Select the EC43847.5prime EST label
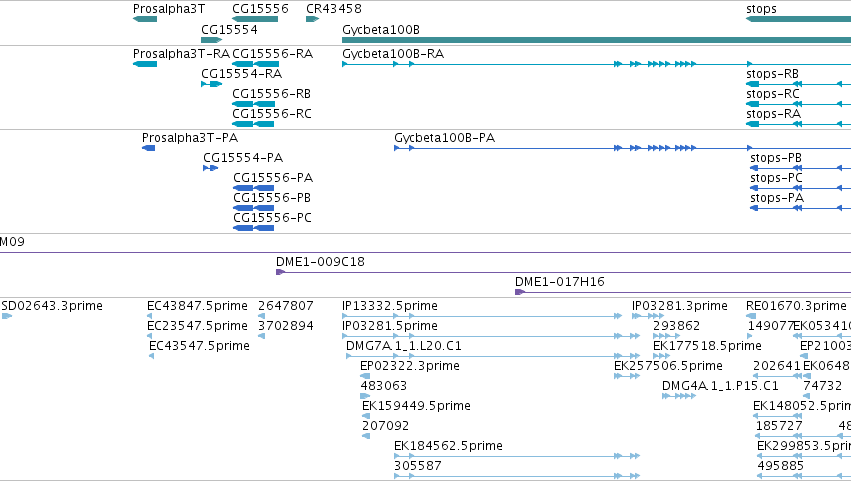851x481 pixels. pos(197,306)
